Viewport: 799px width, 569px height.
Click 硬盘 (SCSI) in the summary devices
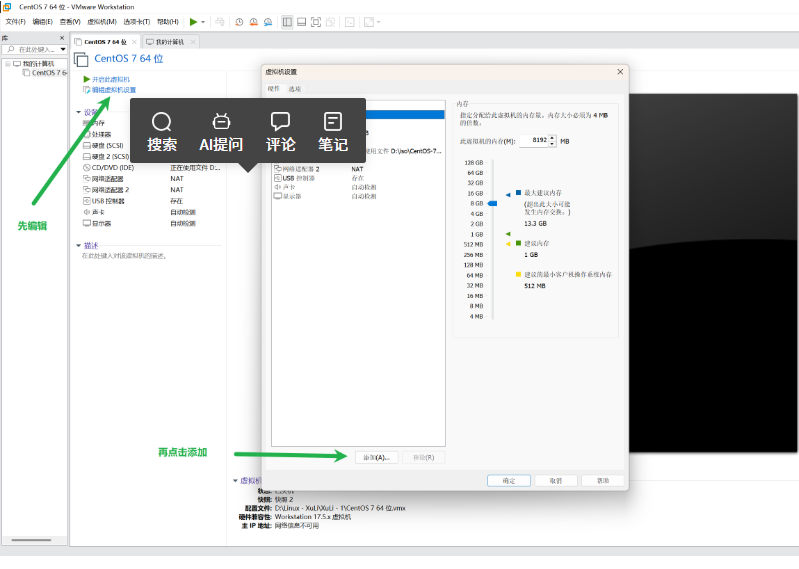tap(103, 145)
